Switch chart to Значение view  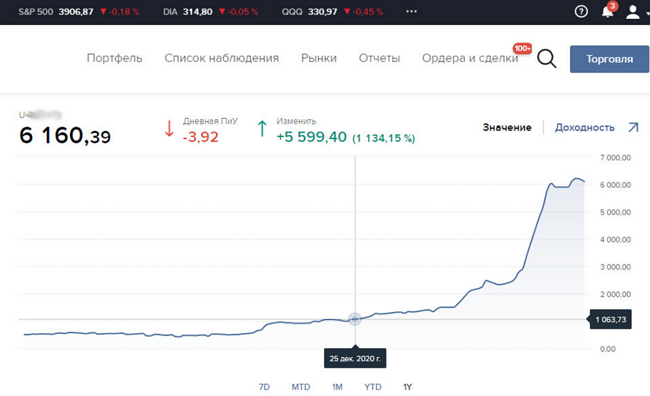(x=507, y=127)
